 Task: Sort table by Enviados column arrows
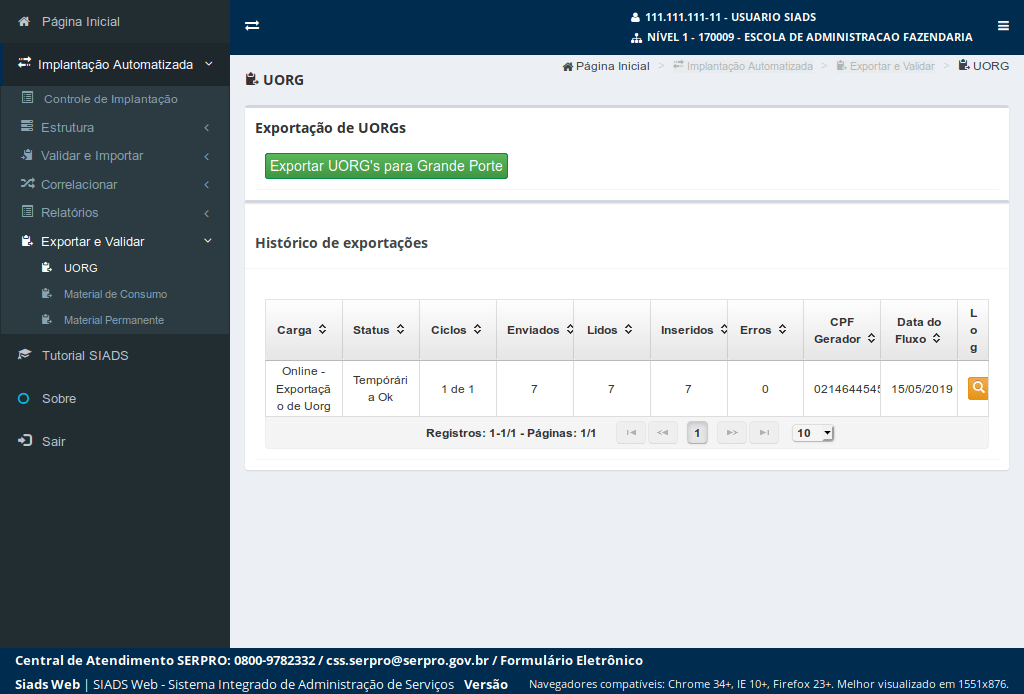coord(569,330)
